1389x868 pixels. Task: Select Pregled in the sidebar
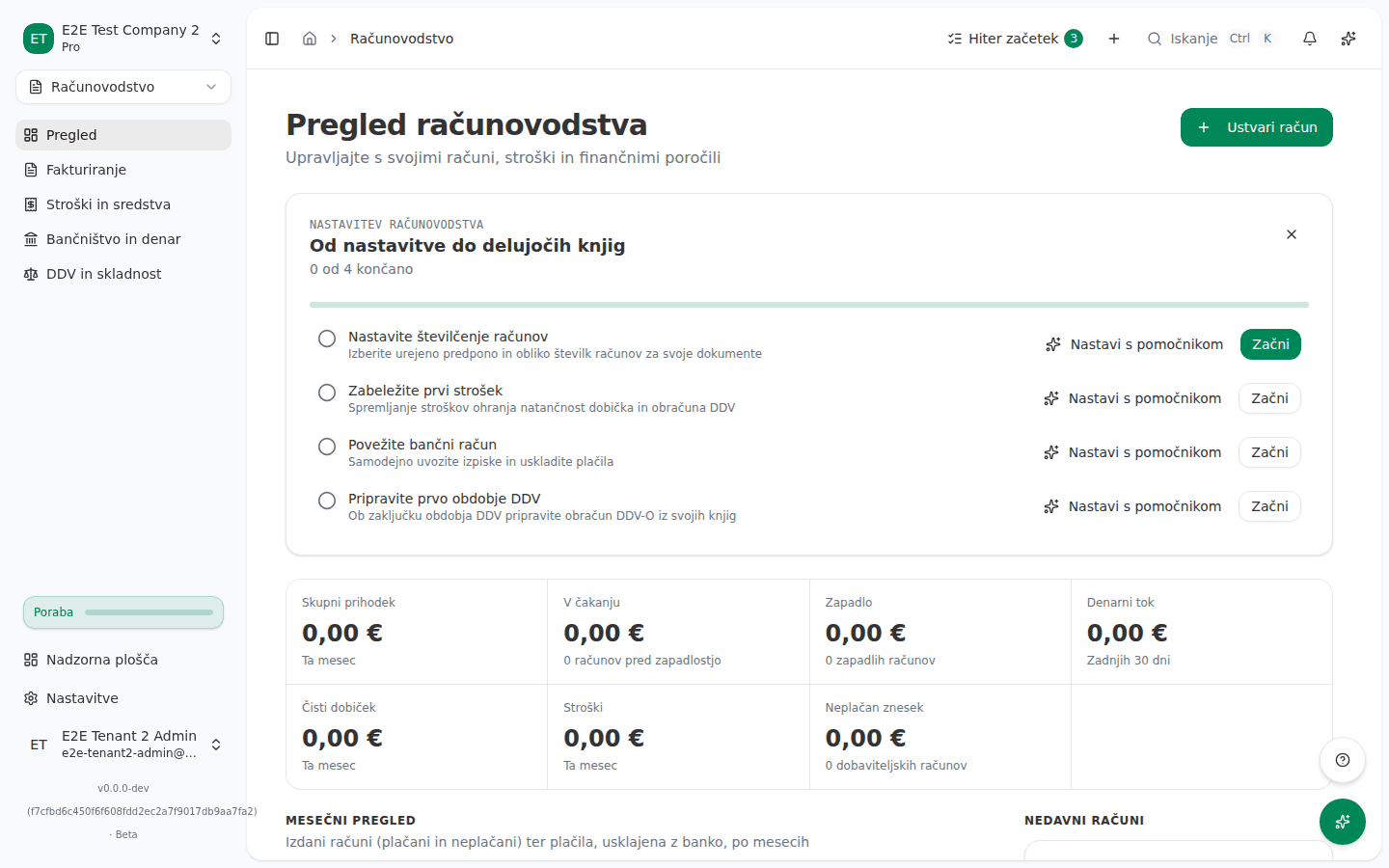(123, 135)
